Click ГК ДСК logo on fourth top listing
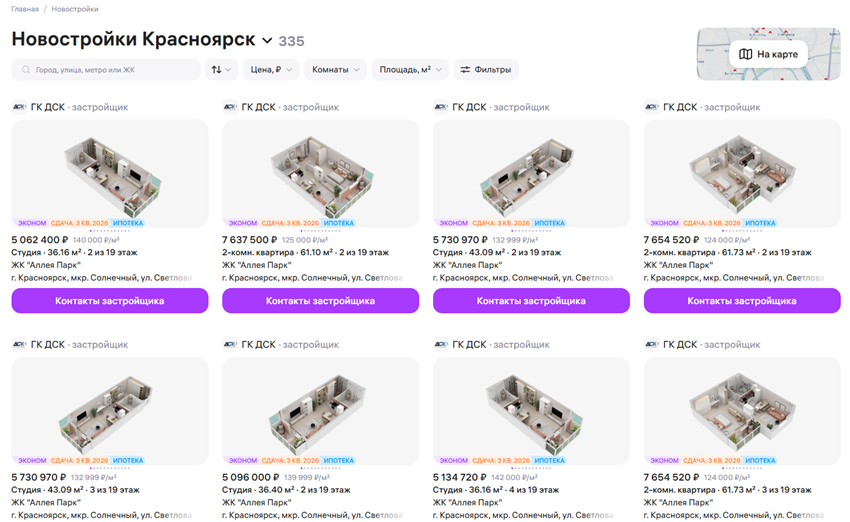The width and height of the screenshot is (850, 522). click(x=651, y=107)
